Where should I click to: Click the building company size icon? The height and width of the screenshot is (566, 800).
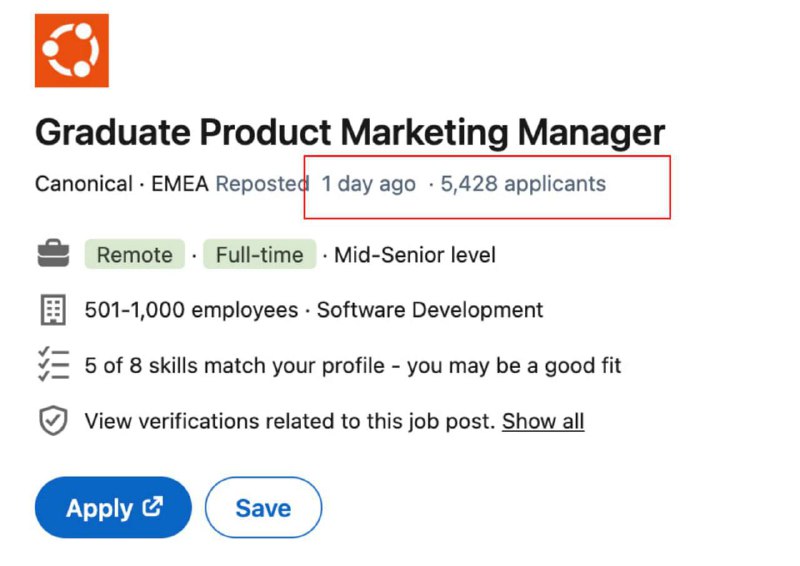[53, 310]
